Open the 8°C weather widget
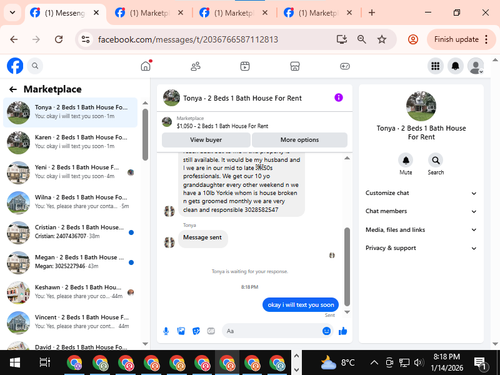Screen dimensions: 500x375 337,363
